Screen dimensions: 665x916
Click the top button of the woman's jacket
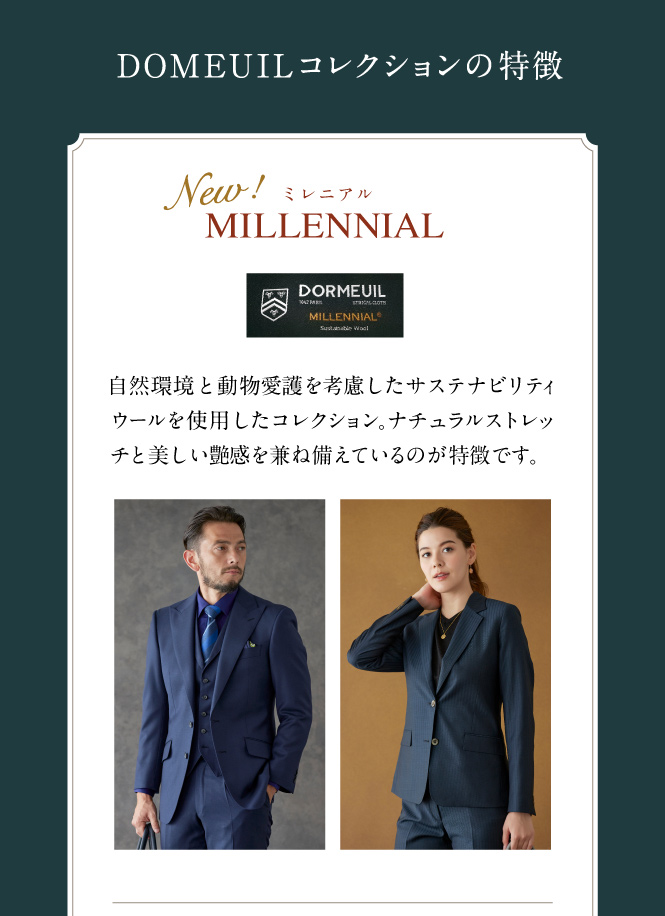433,703
